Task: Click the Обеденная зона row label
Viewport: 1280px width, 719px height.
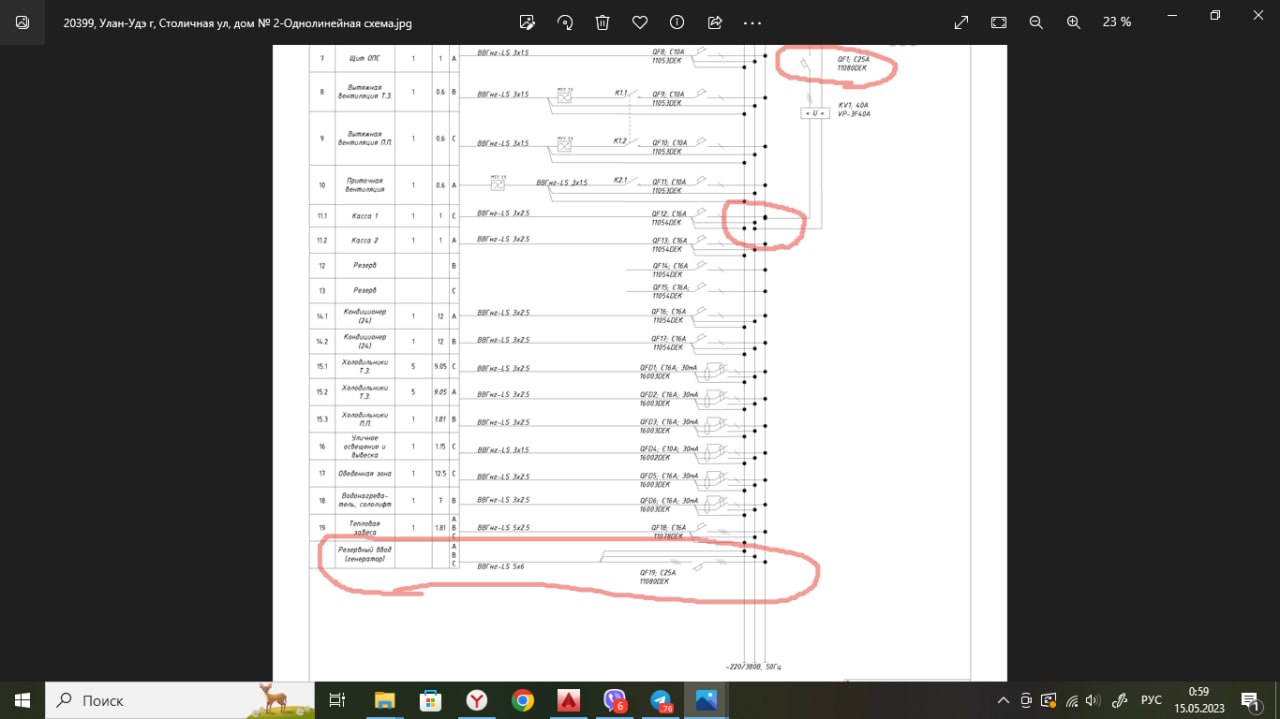Action: [x=363, y=473]
